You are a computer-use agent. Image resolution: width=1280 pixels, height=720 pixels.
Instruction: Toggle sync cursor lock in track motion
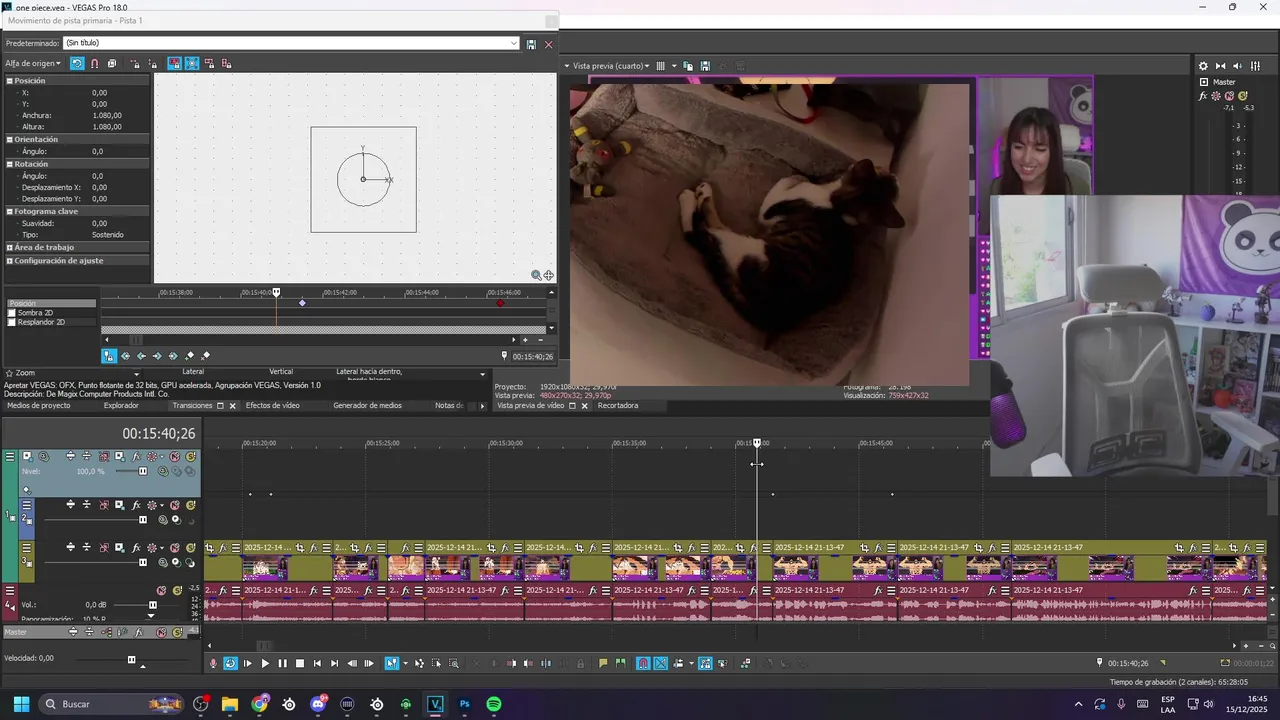pos(109,356)
